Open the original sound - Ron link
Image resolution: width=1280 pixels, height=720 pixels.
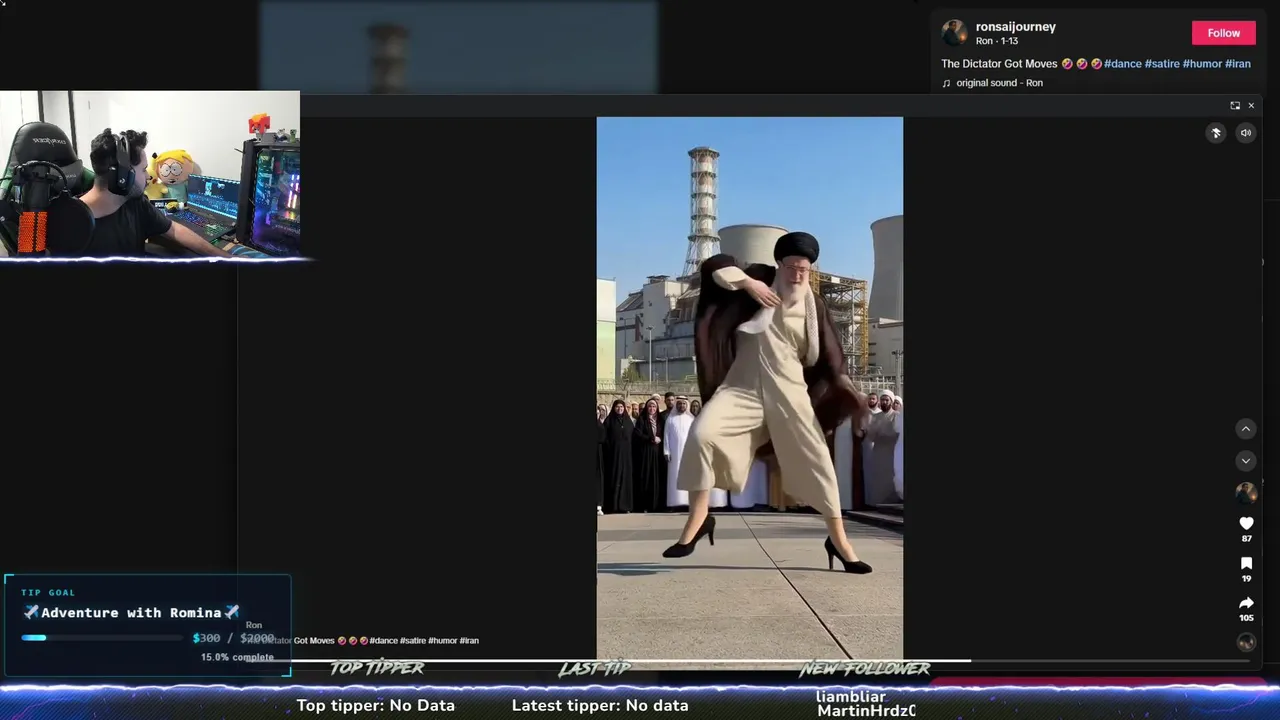click(999, 83)
